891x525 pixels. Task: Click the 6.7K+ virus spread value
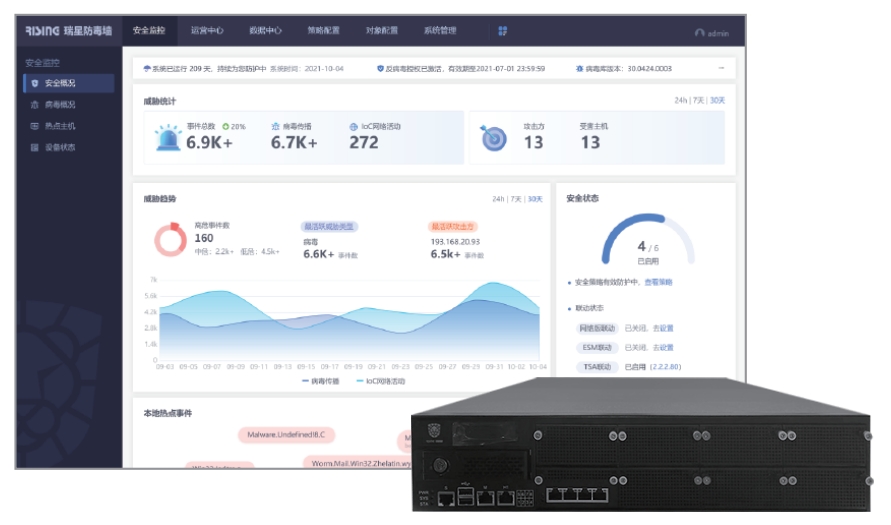click(x=294, y=142)
